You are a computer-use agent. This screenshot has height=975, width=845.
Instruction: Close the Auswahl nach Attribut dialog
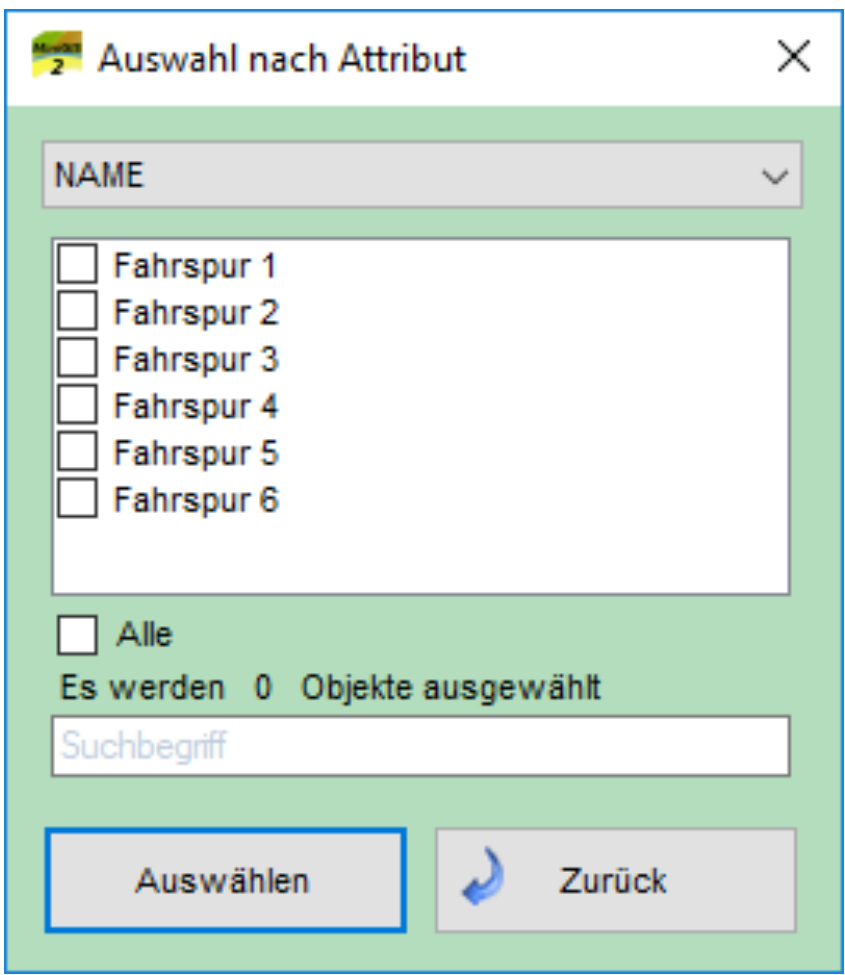[794, 58]
